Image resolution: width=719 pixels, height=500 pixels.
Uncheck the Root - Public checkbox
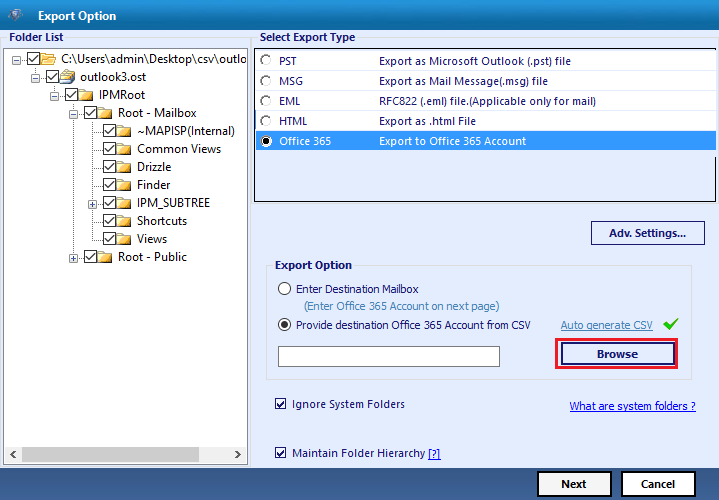pyautogui.click(x=90, y=257)
